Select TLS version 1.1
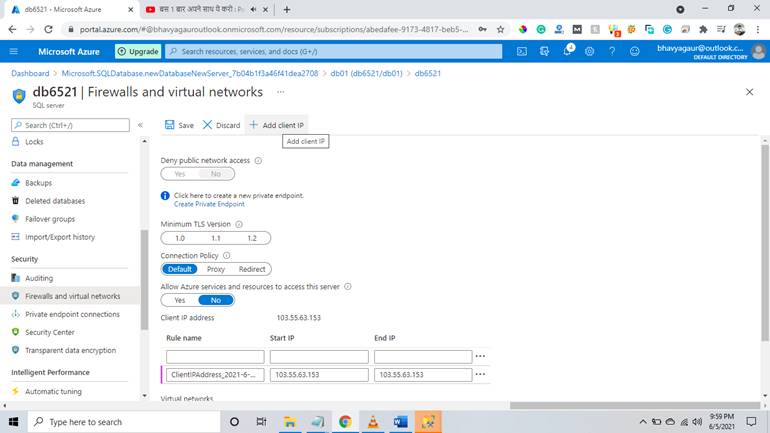Screen dimensions: 770x433 click(x=216, y=238)
